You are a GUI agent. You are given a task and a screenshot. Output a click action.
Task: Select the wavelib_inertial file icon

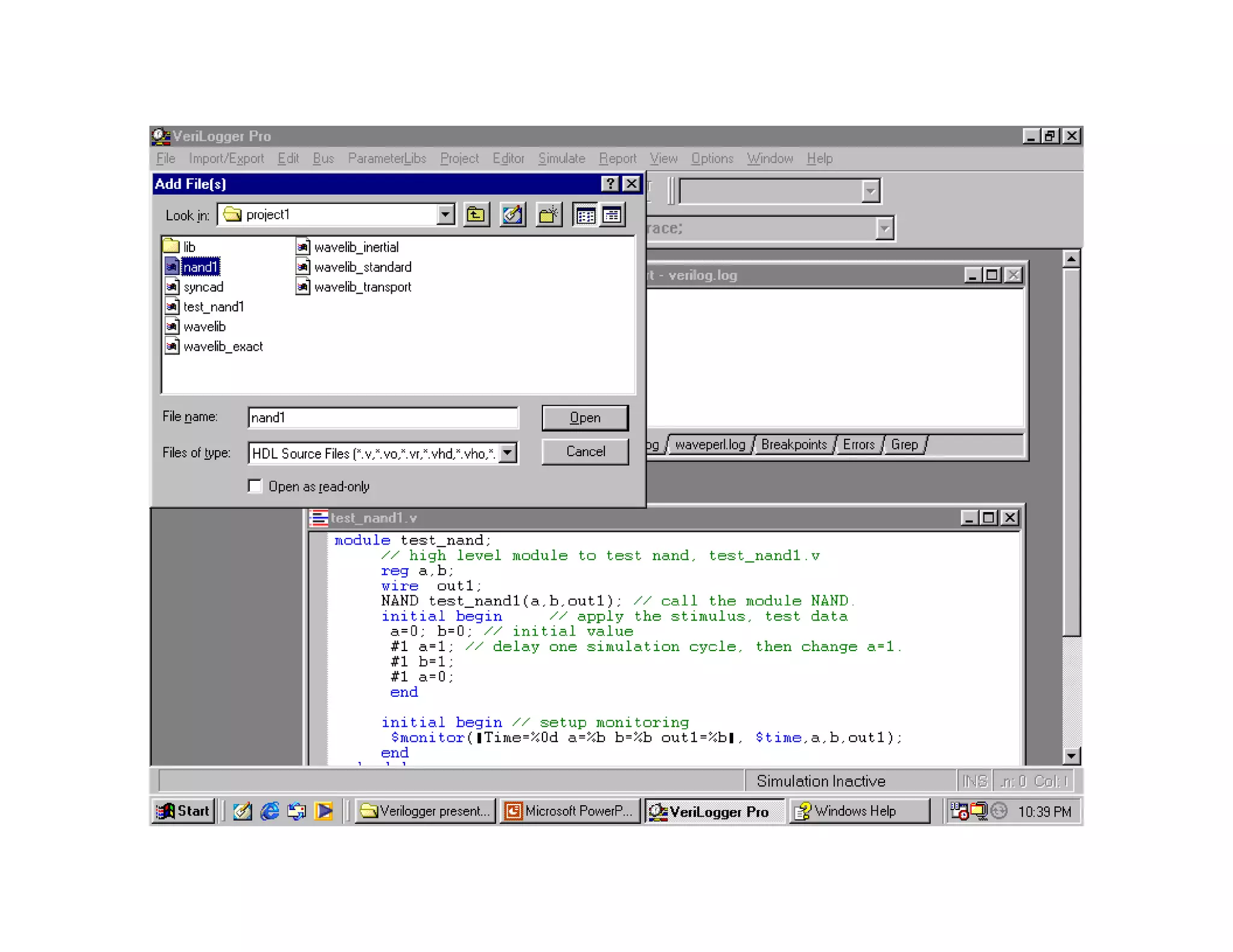pyautogui.click(x=303, y=247)
